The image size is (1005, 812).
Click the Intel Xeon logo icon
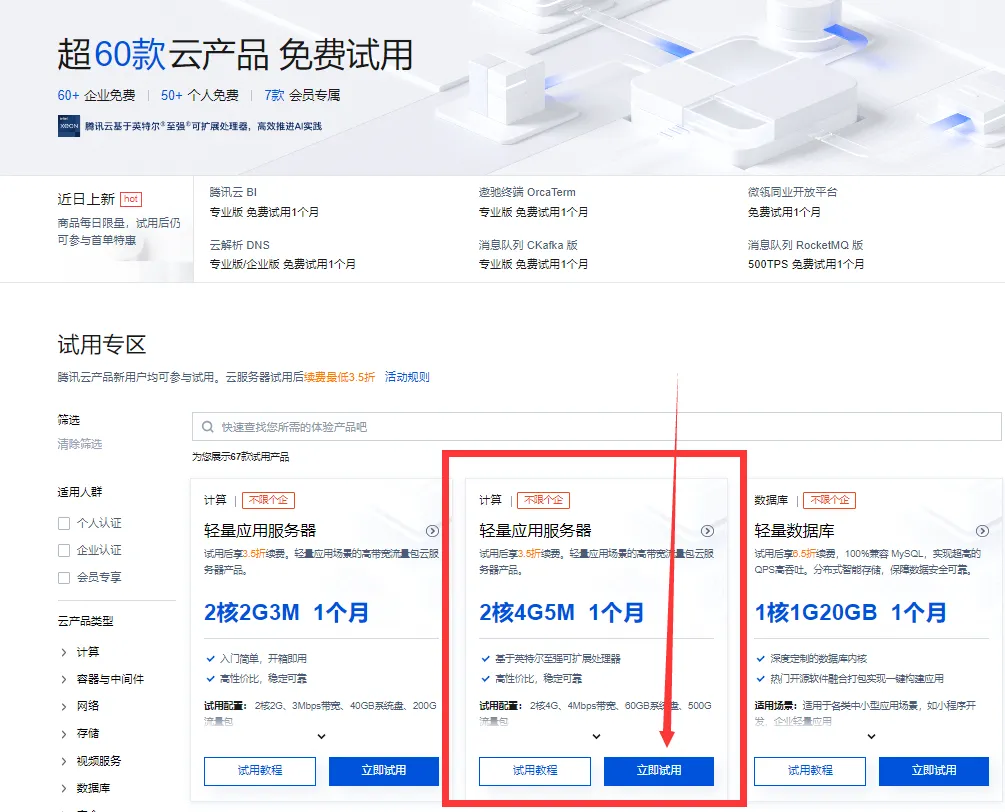[x=69, y=126]
